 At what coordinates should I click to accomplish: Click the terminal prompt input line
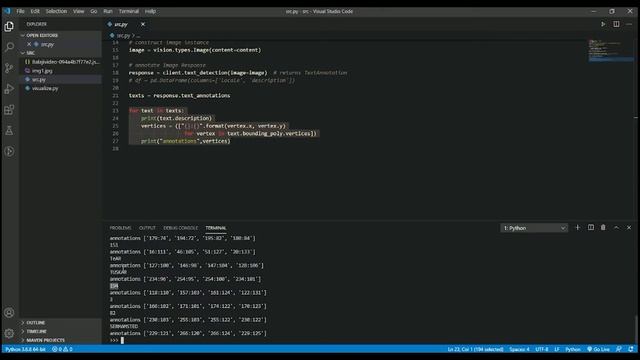tap(122, 340)
